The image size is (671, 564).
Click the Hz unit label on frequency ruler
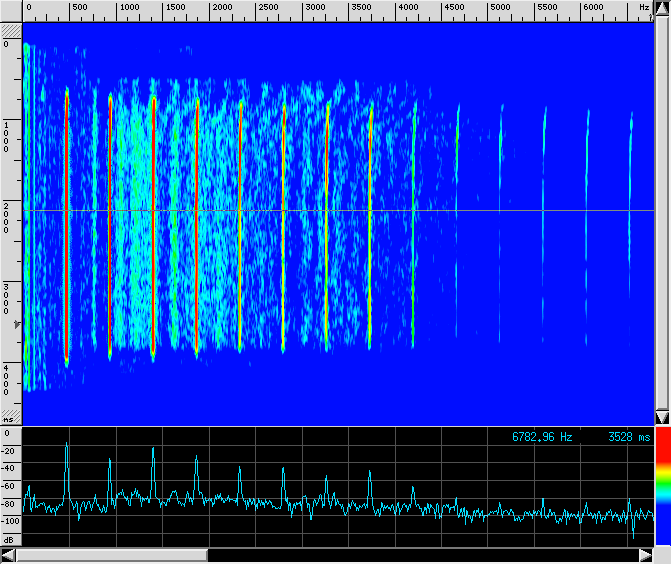644,8
